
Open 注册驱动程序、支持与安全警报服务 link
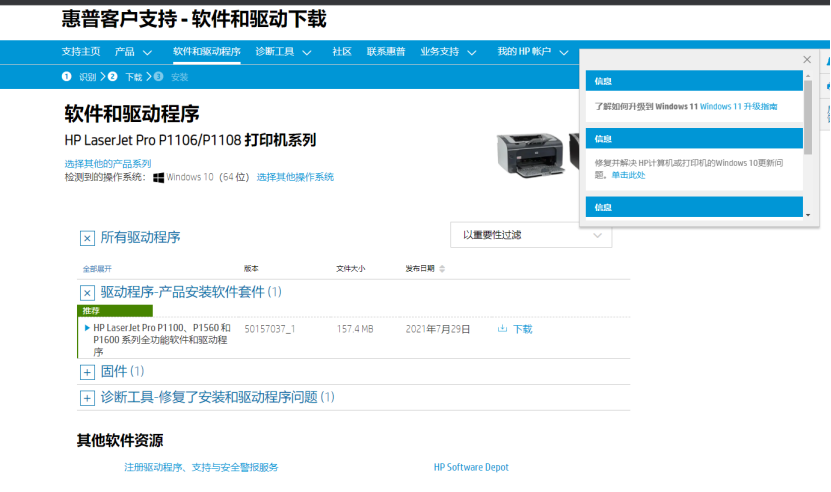coord(201,467)
